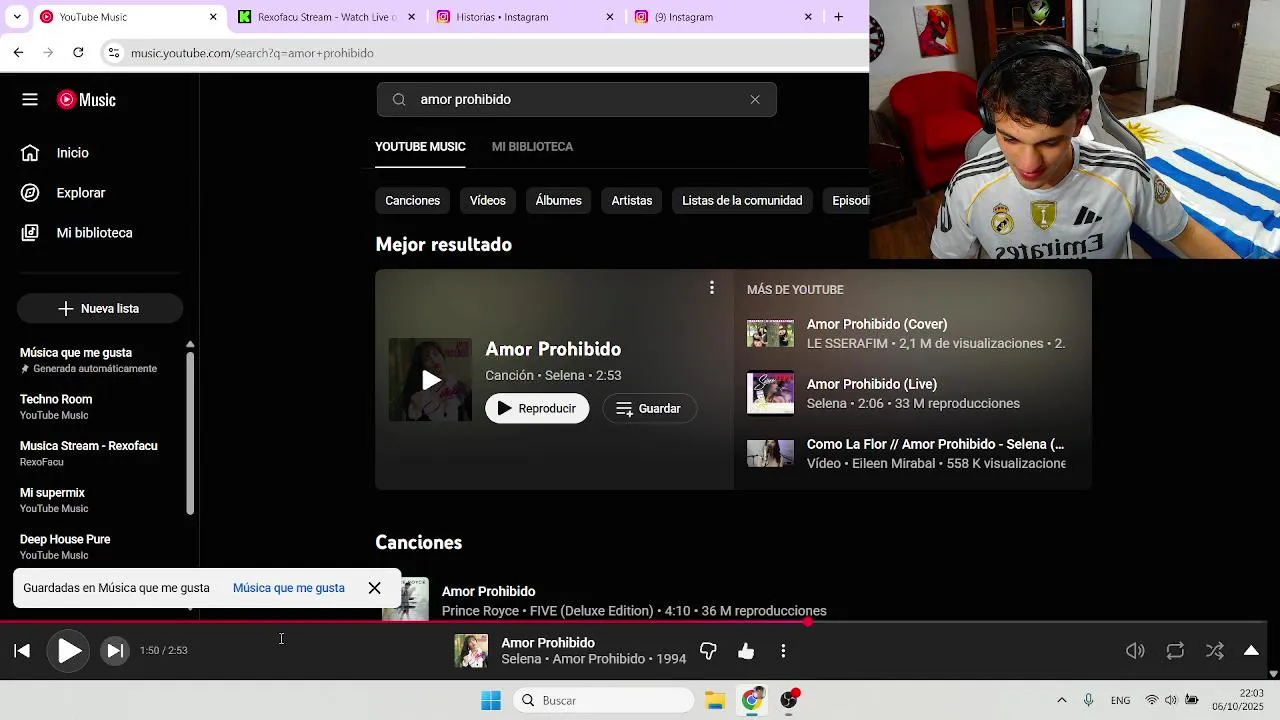The width and height of the screenshot is (1280, 720).
Task: Switch to the (9) Instagram tab
Action: click(x=723, y=17)
